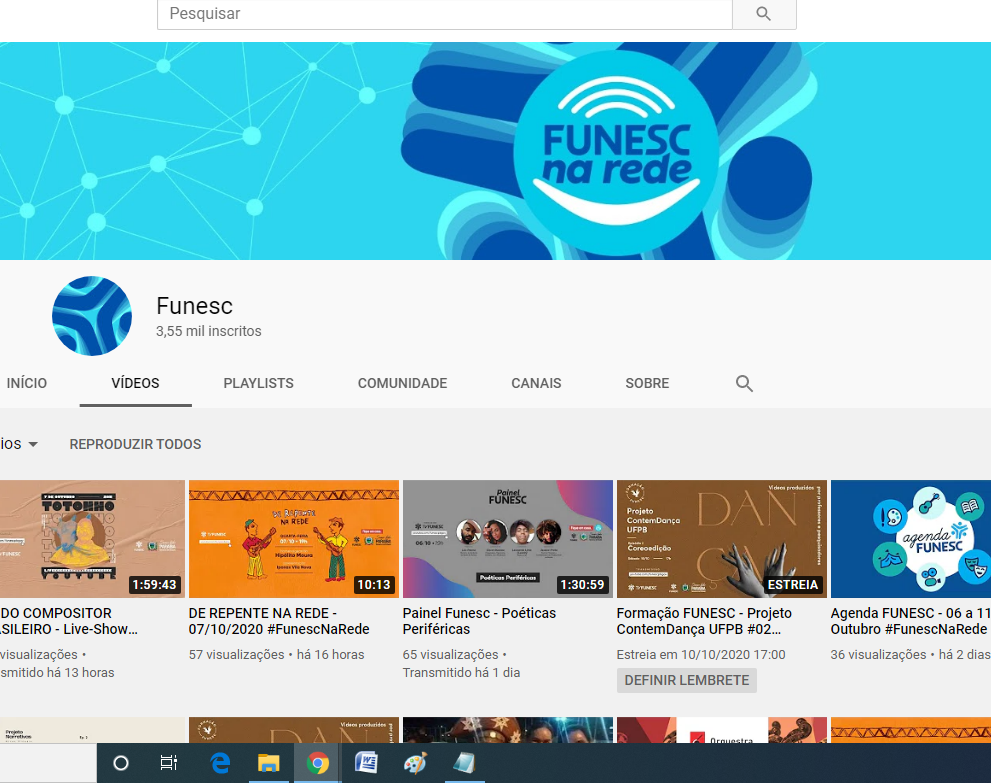The width and height of the screenshot is (991, 783).
Task: Open Microsoft Word from the taskbar
Action: tap(367, 763)
